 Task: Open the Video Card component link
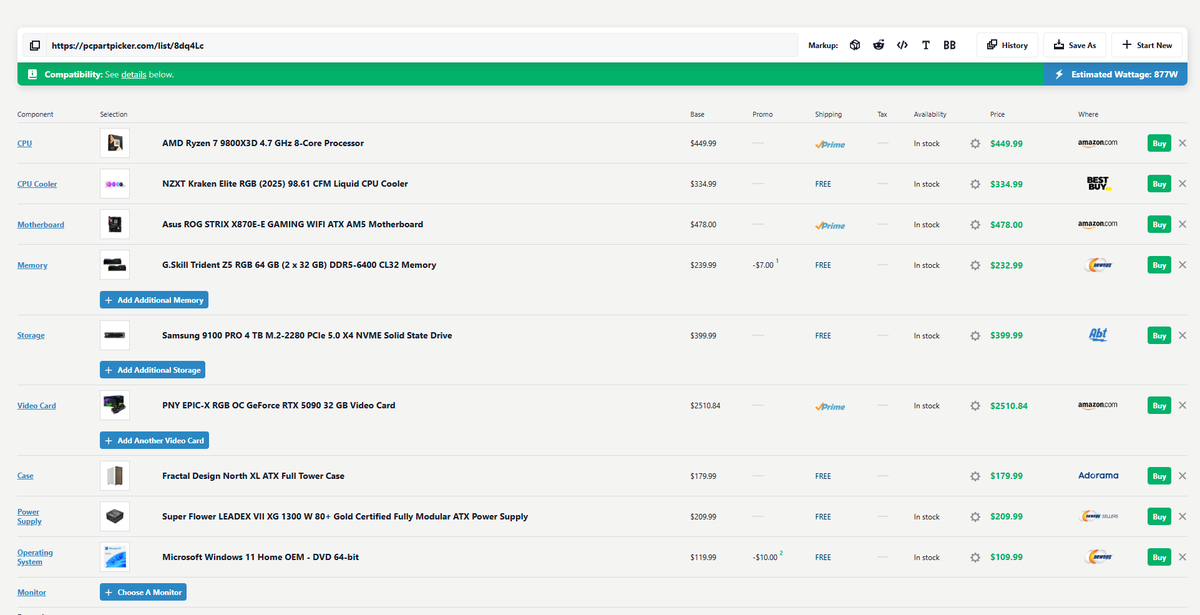(36, 406)
